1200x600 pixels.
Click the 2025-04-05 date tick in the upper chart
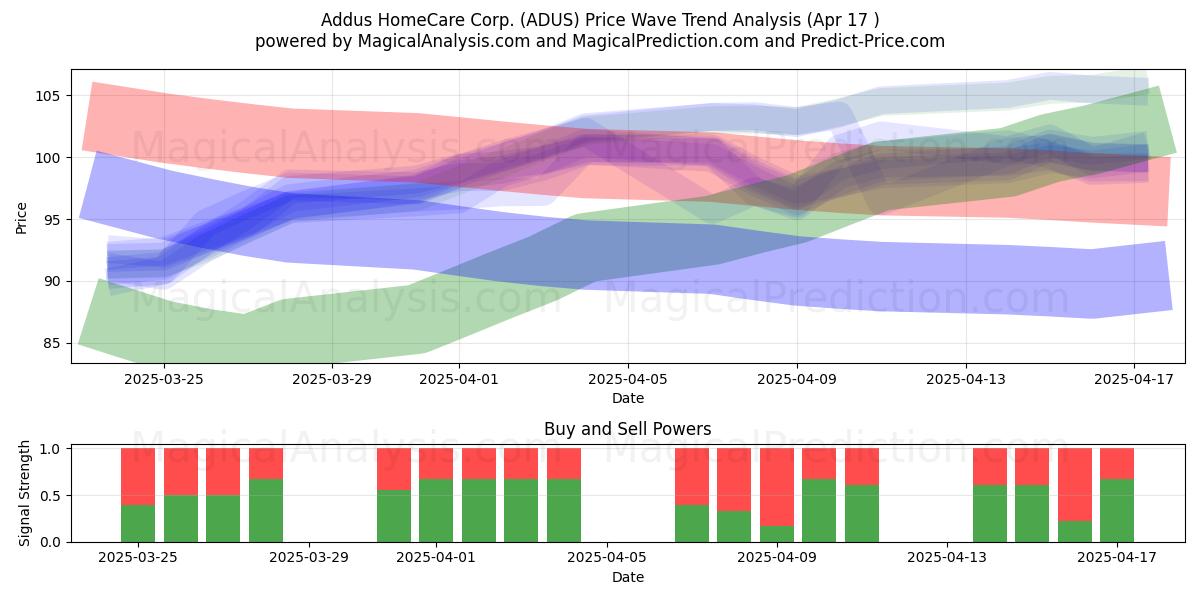628,380
